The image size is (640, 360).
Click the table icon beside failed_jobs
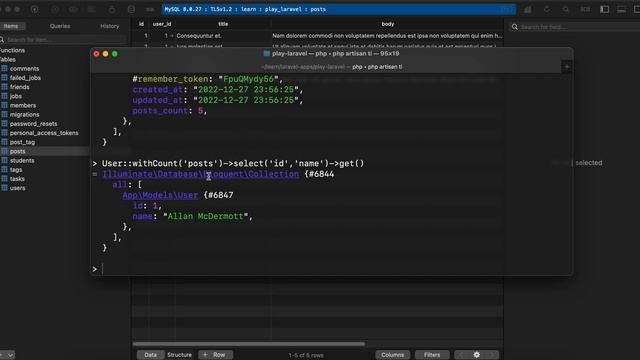point(4,78)
